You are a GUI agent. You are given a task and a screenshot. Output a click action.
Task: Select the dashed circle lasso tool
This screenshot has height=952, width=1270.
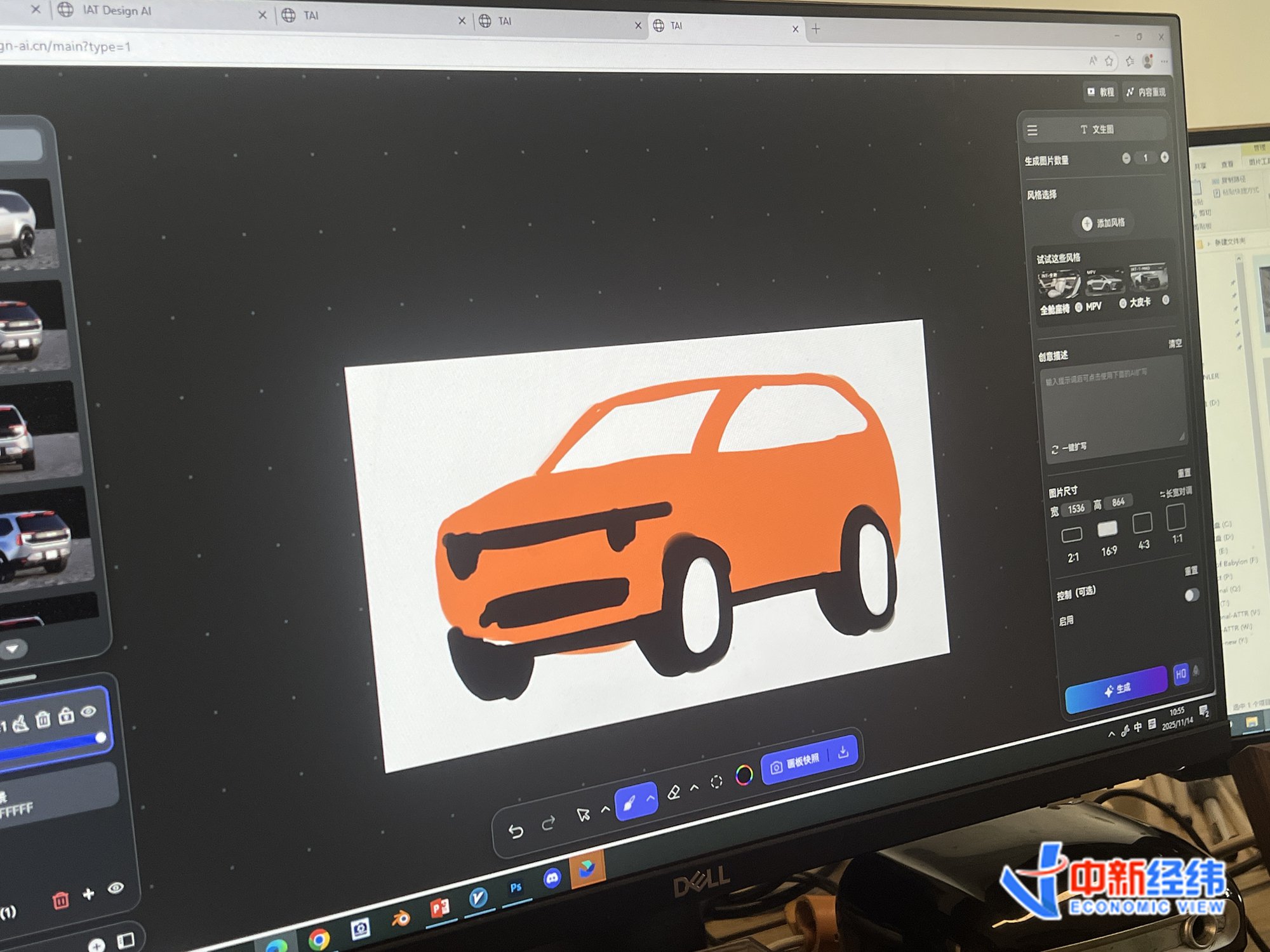[x=716, y=782]
